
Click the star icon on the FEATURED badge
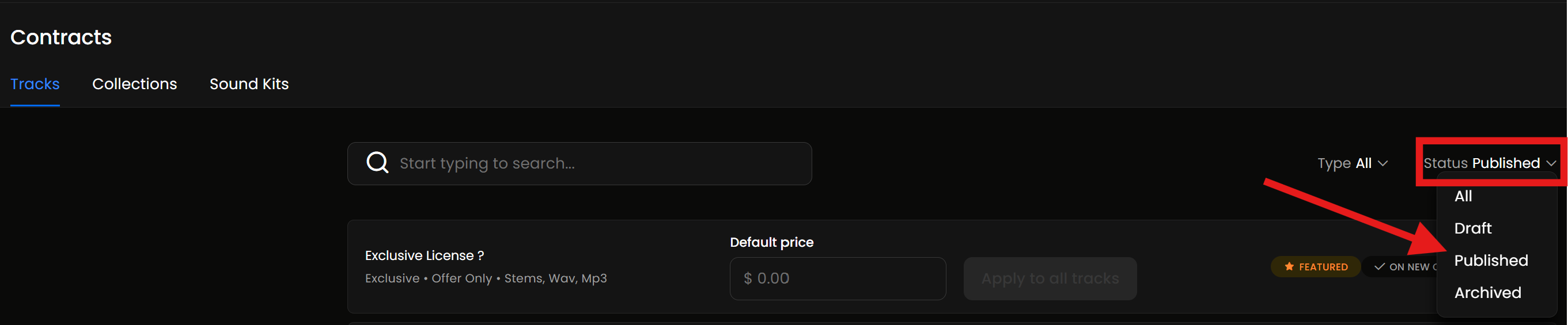click(x=1289, y=267)
